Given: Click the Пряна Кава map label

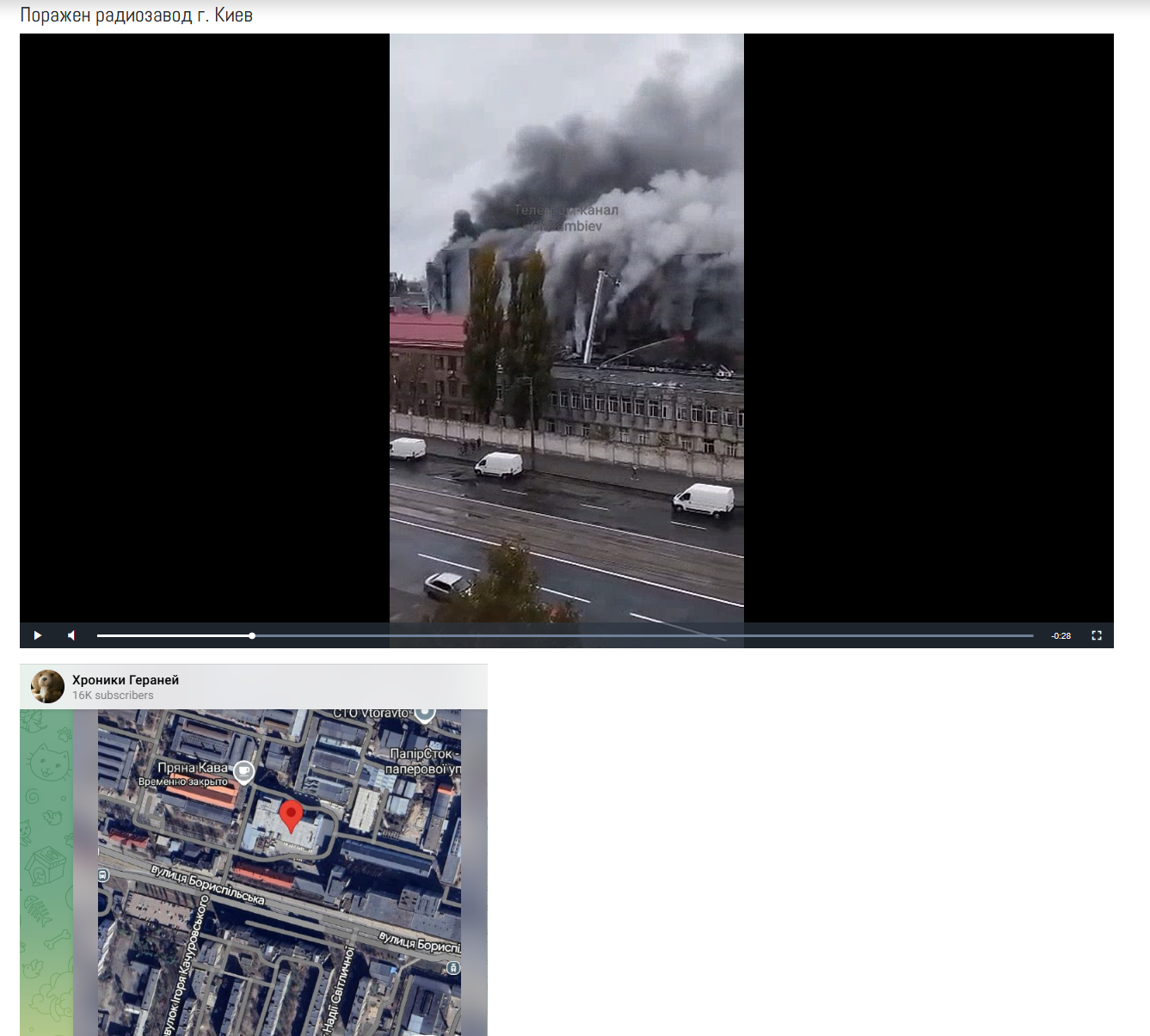Looking at the screenshot, I should tap(193, 768).
